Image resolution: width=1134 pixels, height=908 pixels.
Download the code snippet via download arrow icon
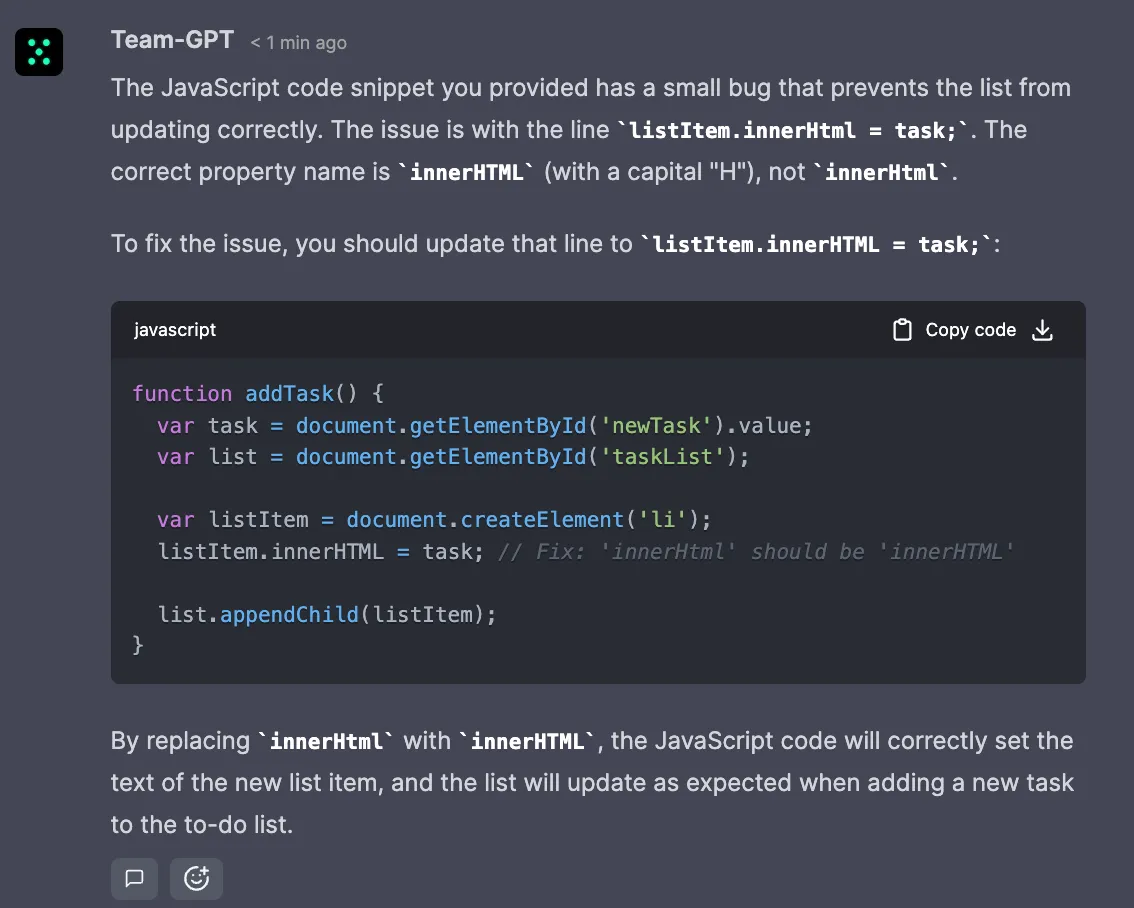click(x=1042, y=329)
